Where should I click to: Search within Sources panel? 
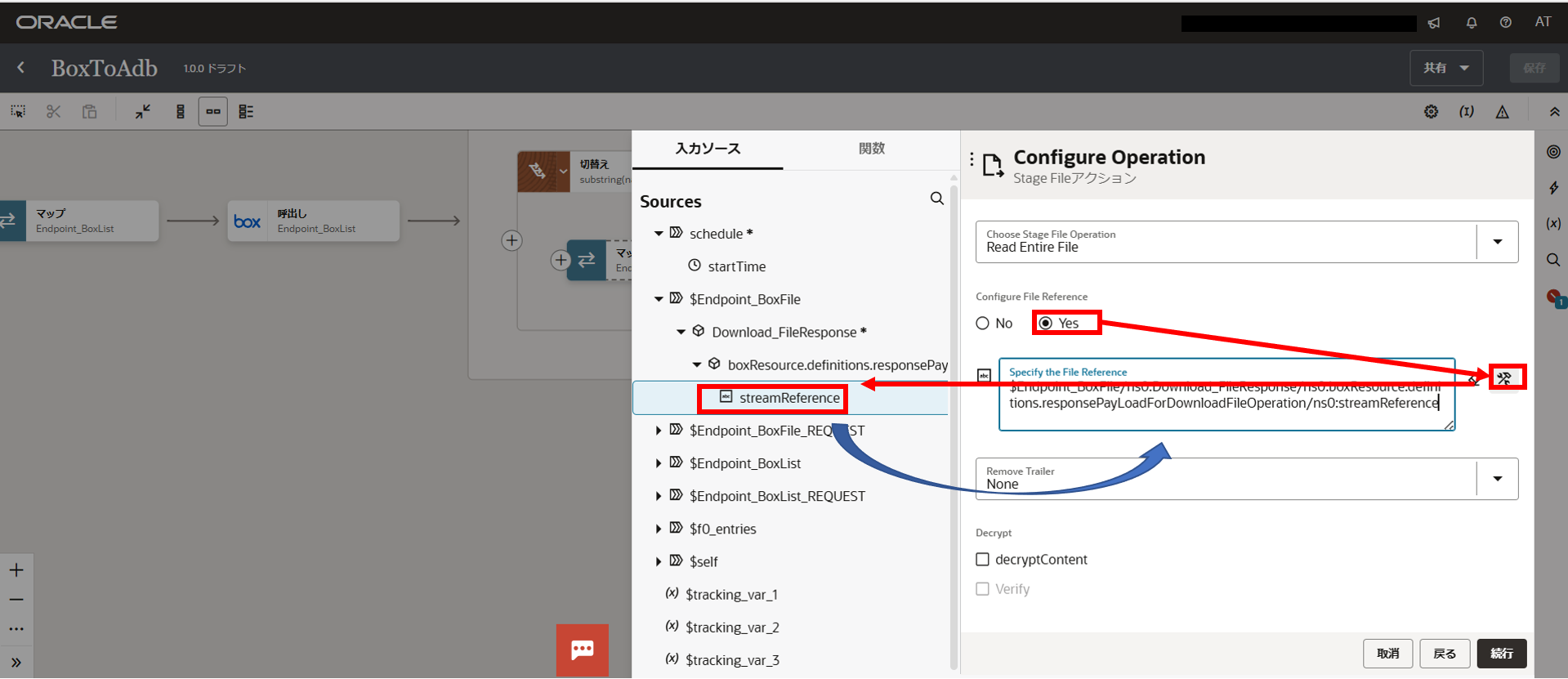[x=937, y=199]
